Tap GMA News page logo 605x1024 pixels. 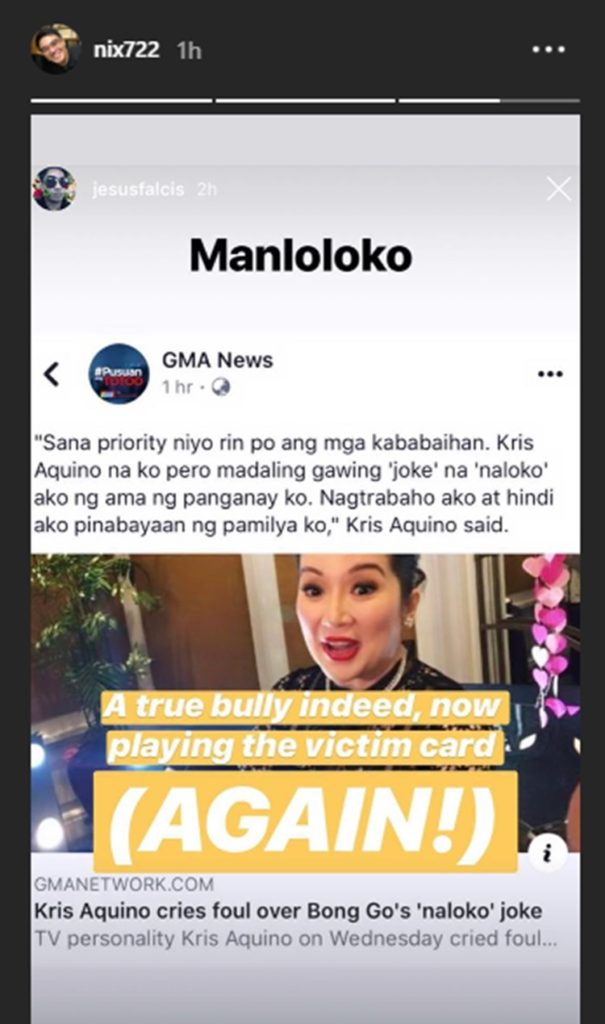click(x=119, y=374)
